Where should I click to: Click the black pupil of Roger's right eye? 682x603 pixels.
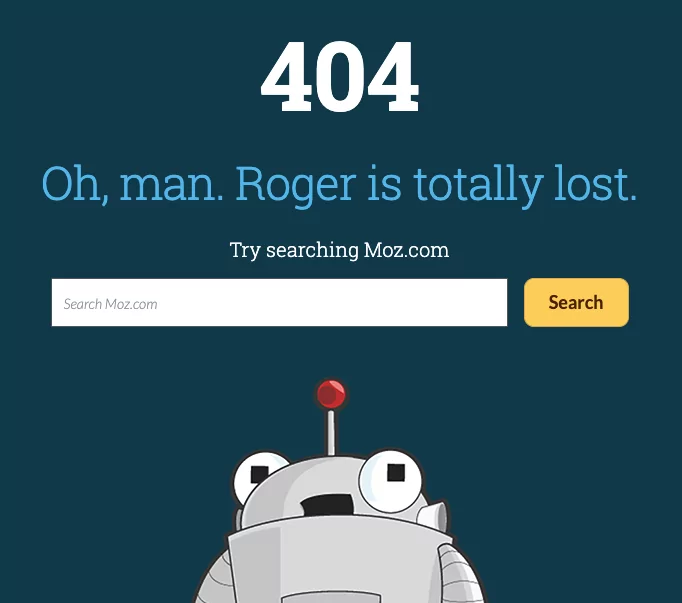click(x=396, y=472)
